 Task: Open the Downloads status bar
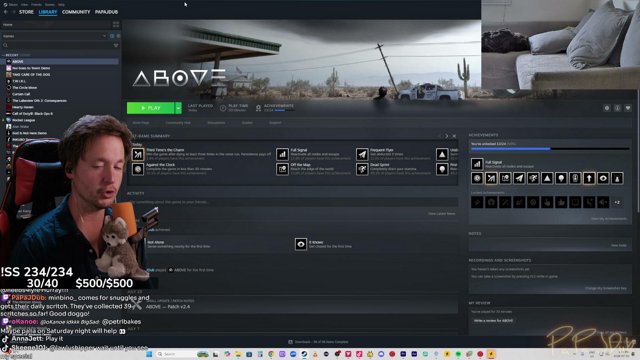(x=318, y=342)
